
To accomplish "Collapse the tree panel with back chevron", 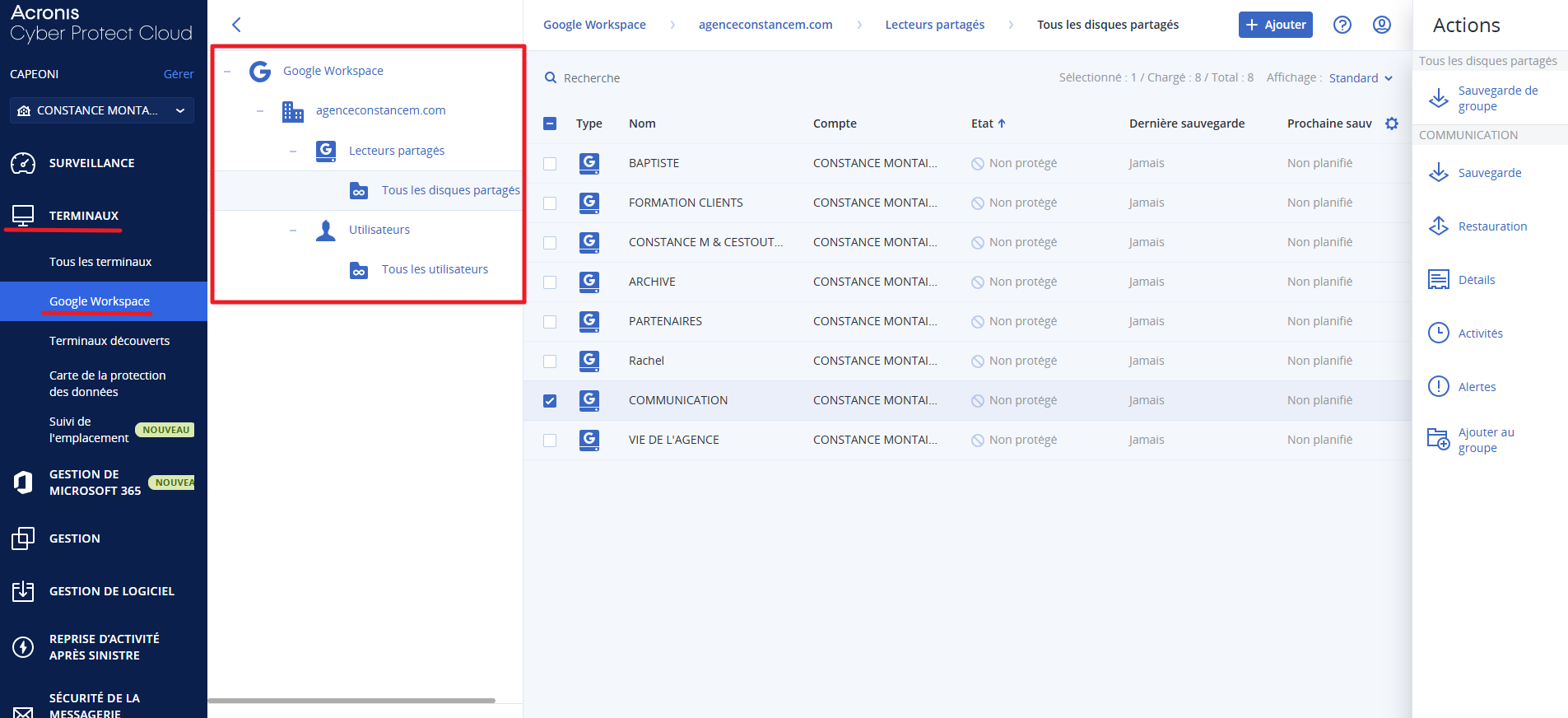I will click(236, 25).
